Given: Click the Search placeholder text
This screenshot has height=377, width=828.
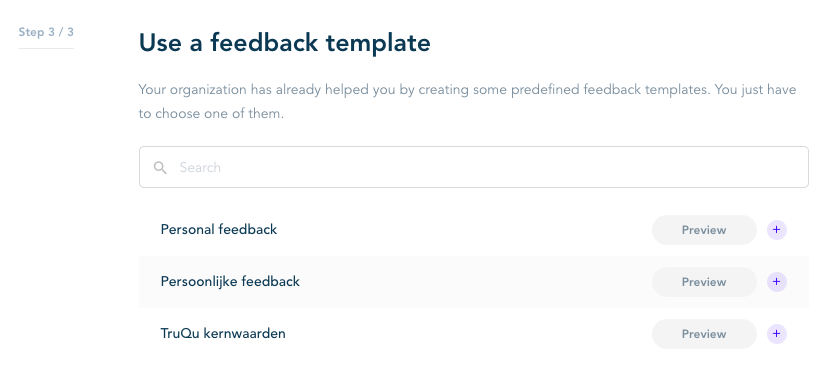Looking at the screenshot, I should pos(200,168).
